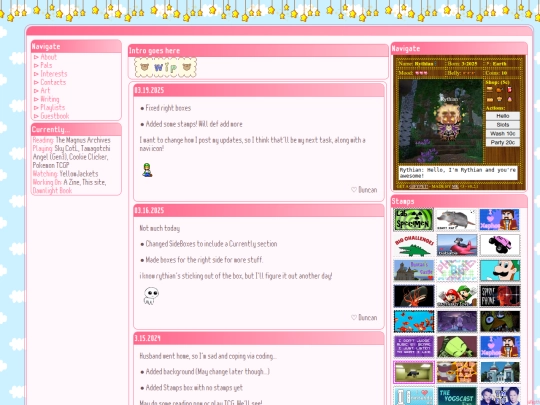The height and width of the screenshot is (405, 540).
Task: Click the 'Coins: 10' pet stat
Action: tap(496, 73)
